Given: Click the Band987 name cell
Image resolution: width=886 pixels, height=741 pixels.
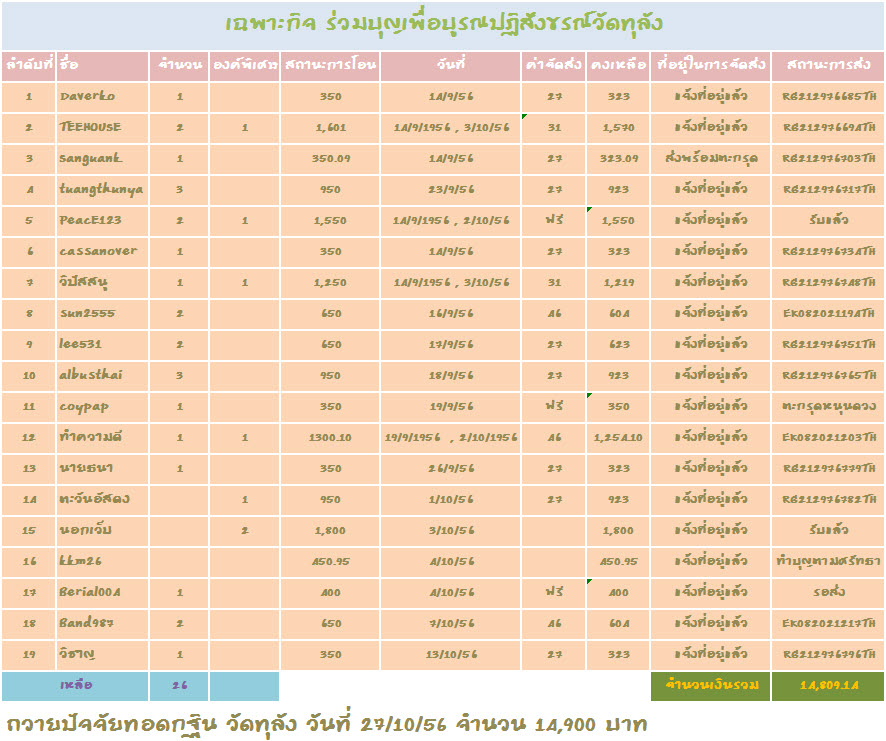Looking at the screenshot, I should coord(102,624).
